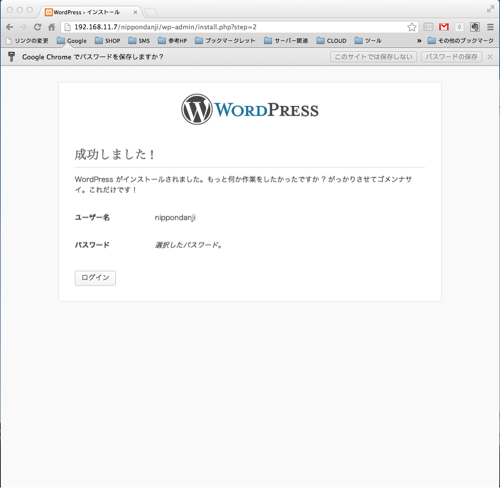
Task: Reload the page with the refresh icon
Action: [x=37, y=27]
